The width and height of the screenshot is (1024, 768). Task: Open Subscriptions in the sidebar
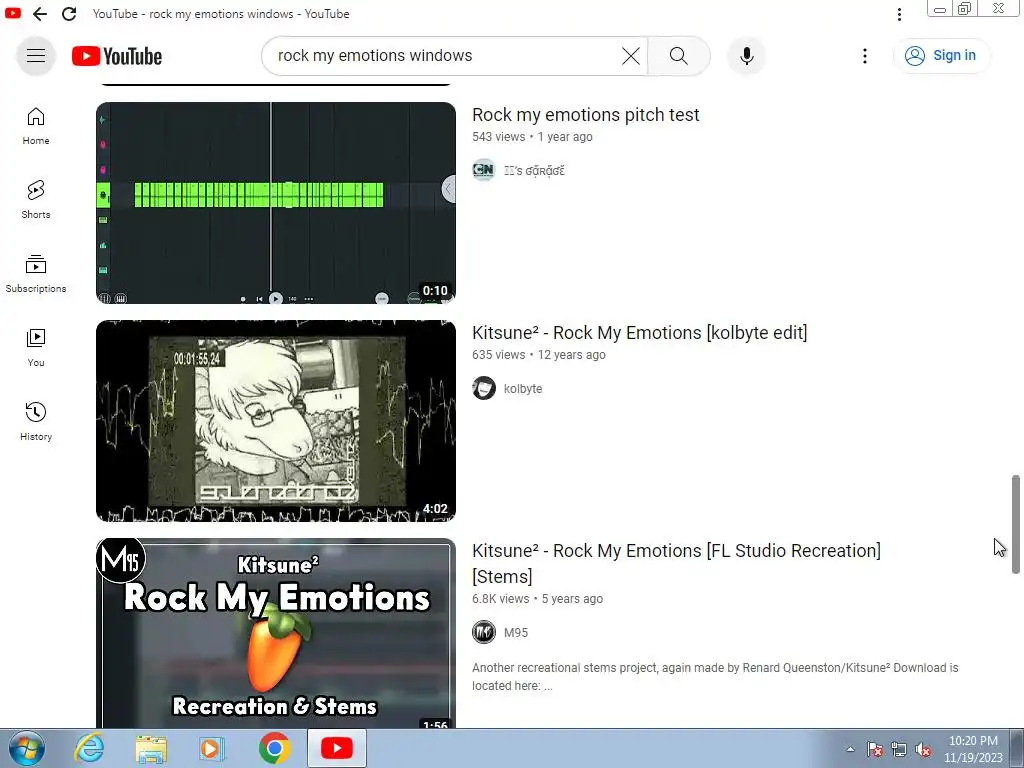point(36,274)
